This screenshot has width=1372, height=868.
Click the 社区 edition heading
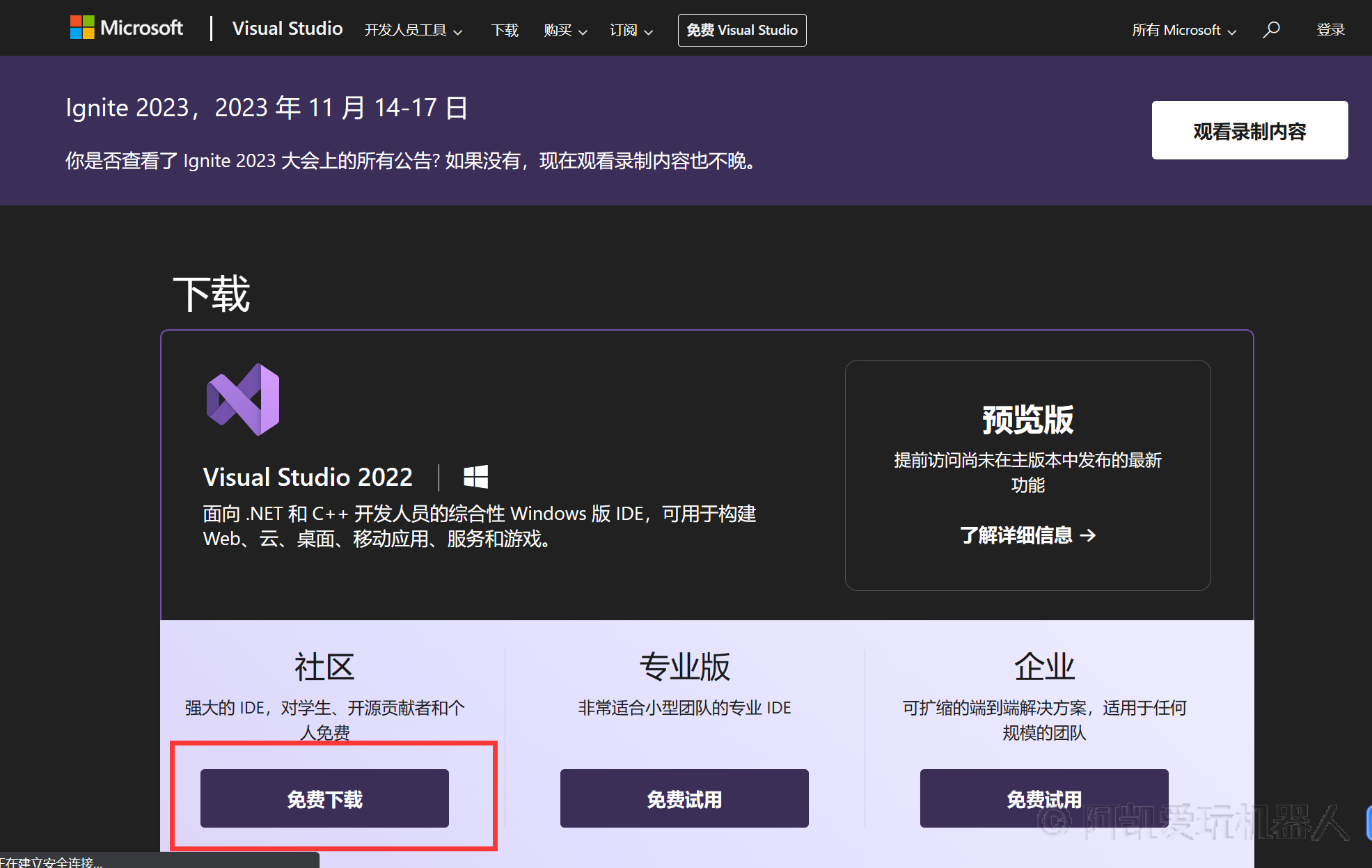click(324, 667)
